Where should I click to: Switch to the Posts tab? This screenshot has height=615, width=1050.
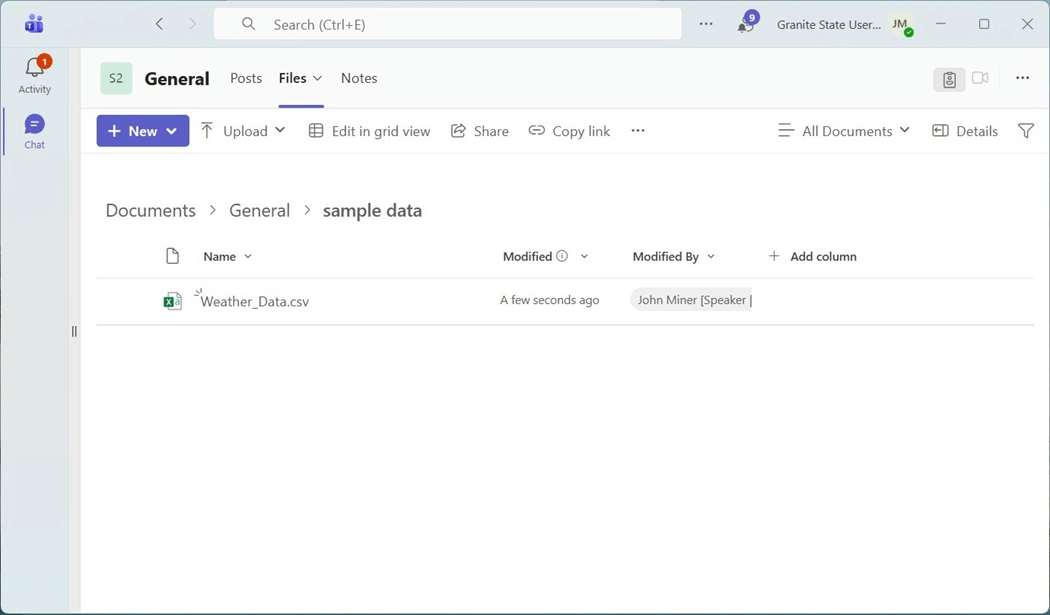click(246, 78)
